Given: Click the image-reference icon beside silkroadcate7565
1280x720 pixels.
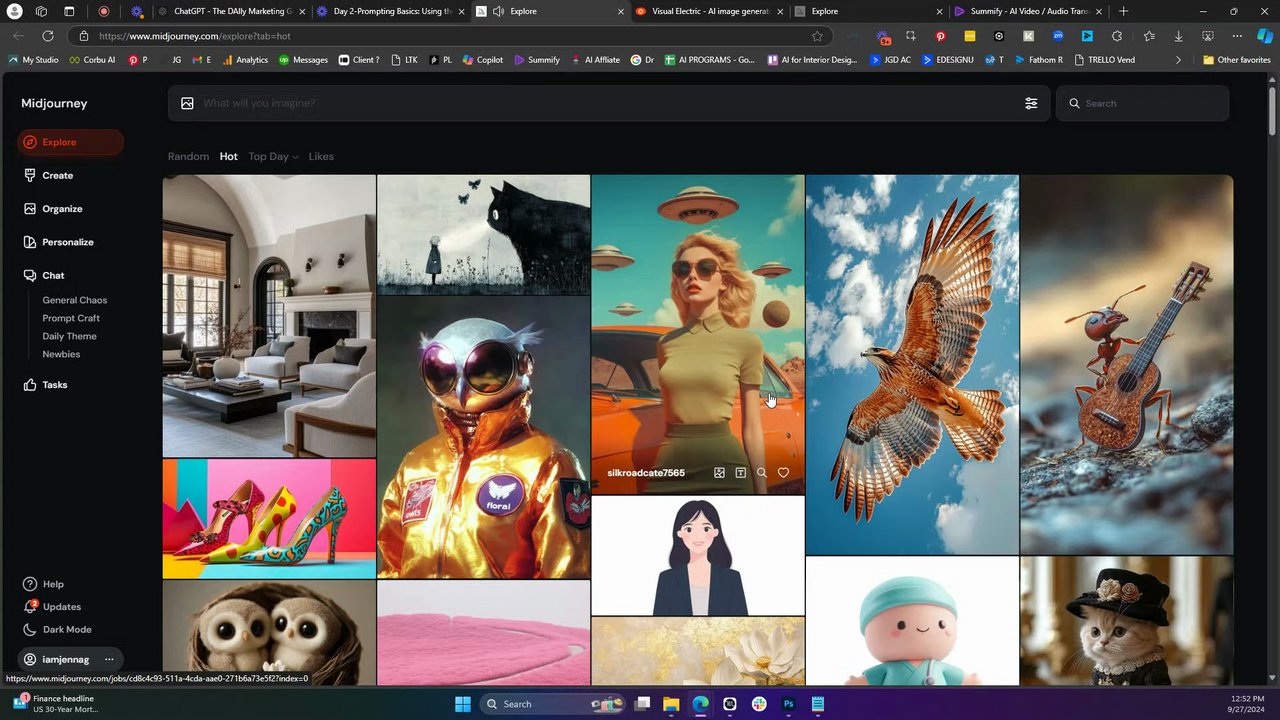Looking at the screenshot, I should [x=719, y=473].
